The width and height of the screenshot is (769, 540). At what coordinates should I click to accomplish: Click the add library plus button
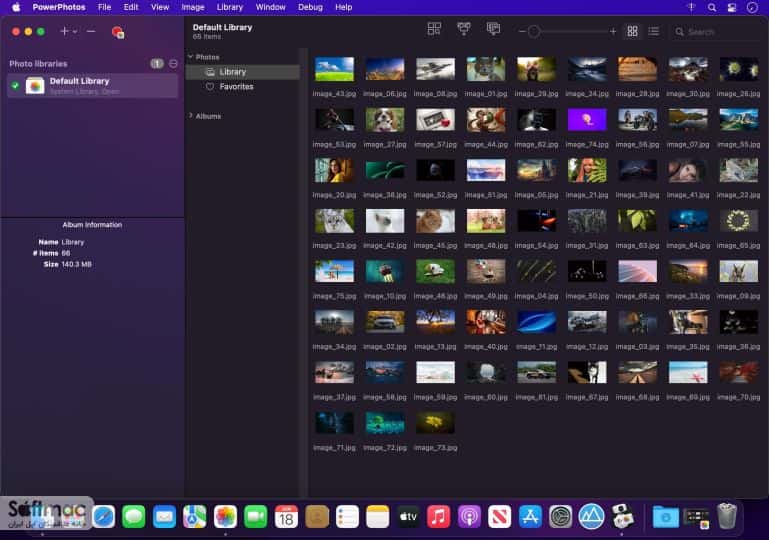click(64, 31)
